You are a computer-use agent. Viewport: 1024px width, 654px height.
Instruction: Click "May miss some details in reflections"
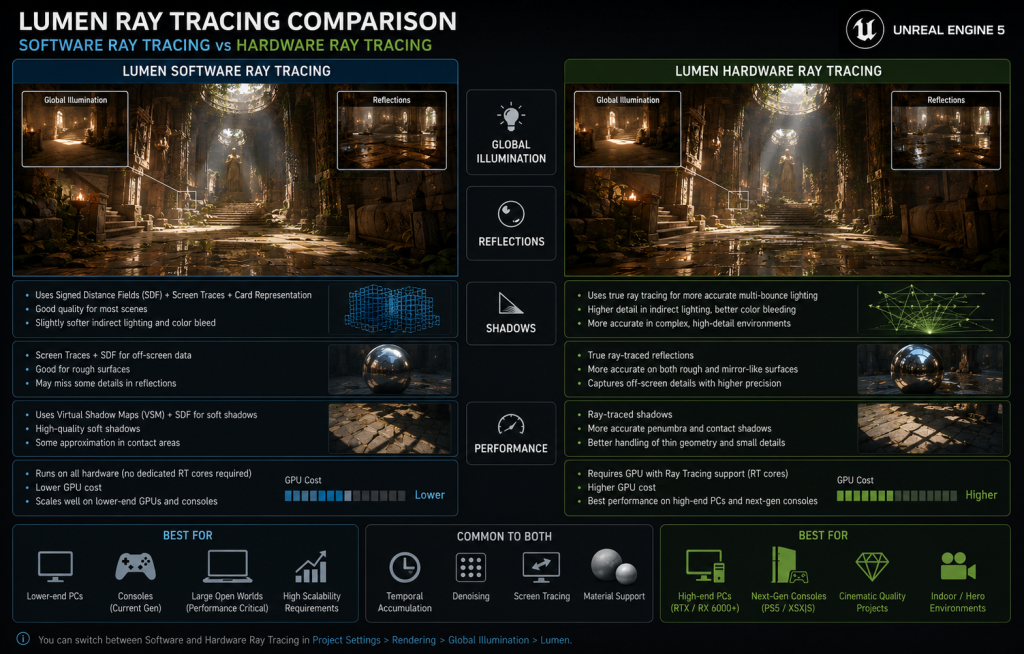(x=106, y=384)
